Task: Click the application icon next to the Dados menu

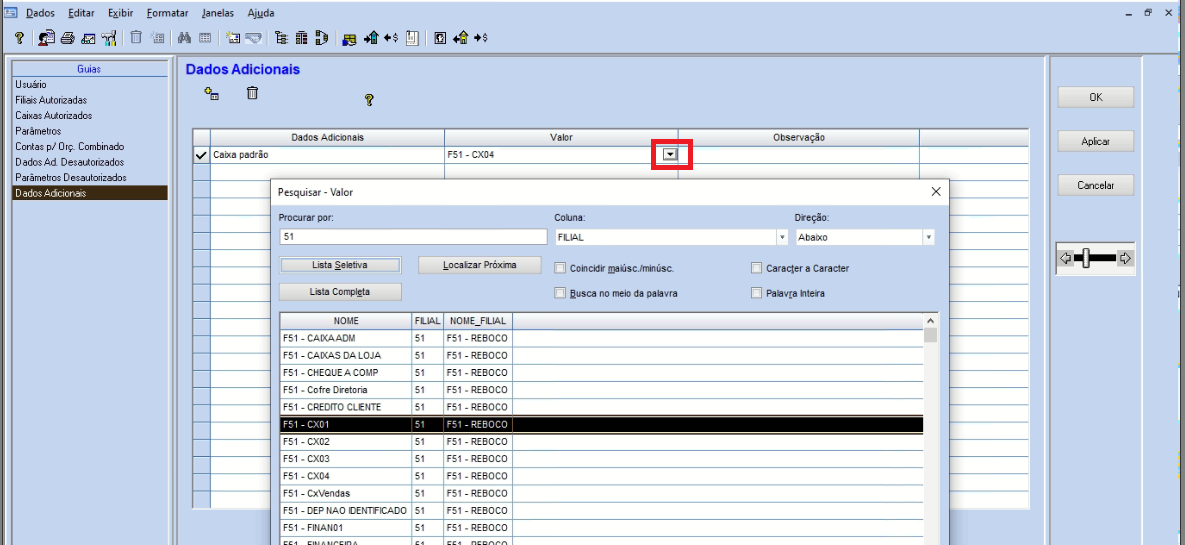Action: point(11,13)
